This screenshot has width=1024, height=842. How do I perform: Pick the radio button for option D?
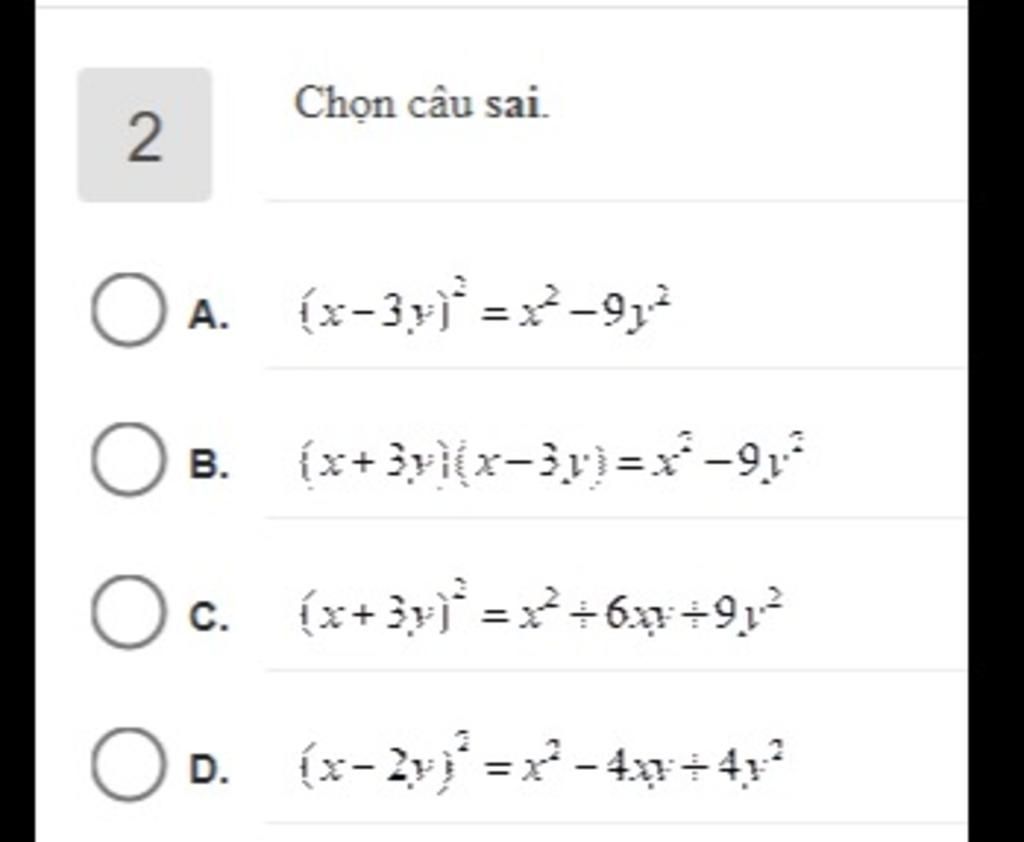pos(126,766)
